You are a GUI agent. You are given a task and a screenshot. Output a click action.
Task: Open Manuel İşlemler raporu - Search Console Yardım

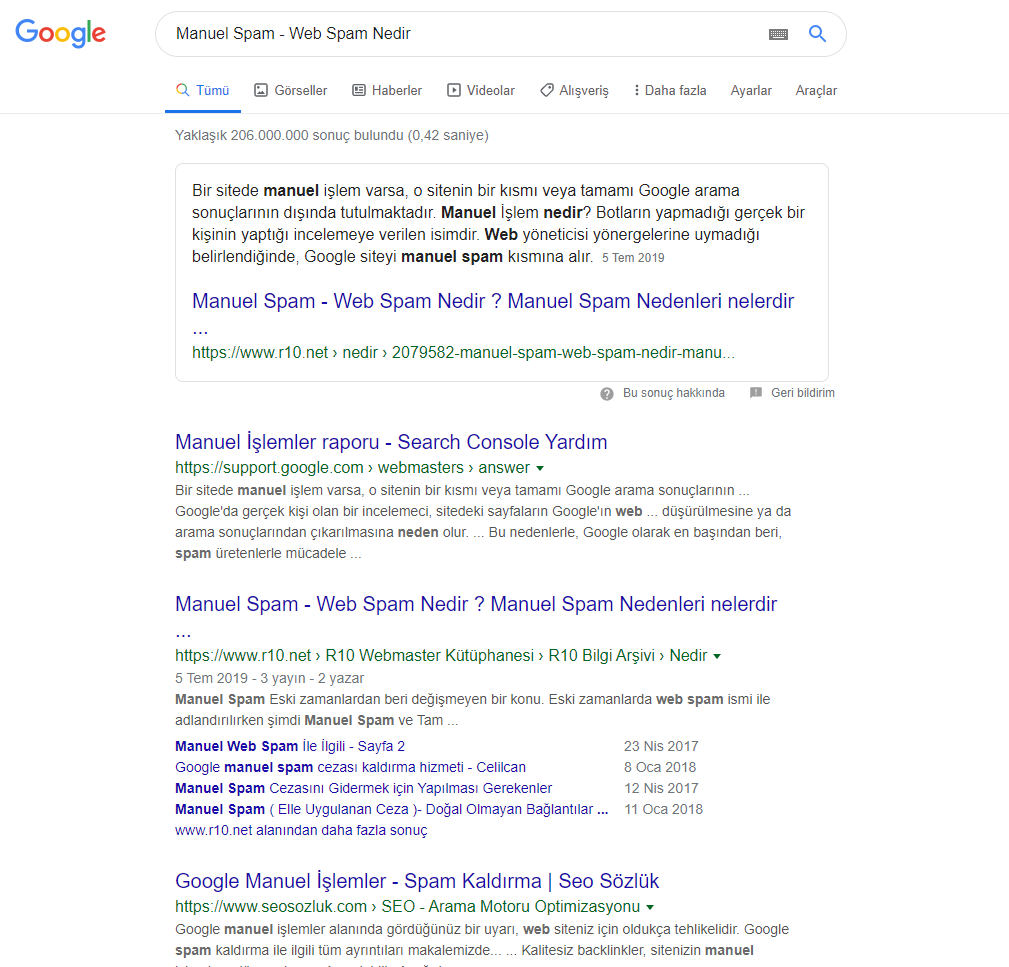click(391, 442)
